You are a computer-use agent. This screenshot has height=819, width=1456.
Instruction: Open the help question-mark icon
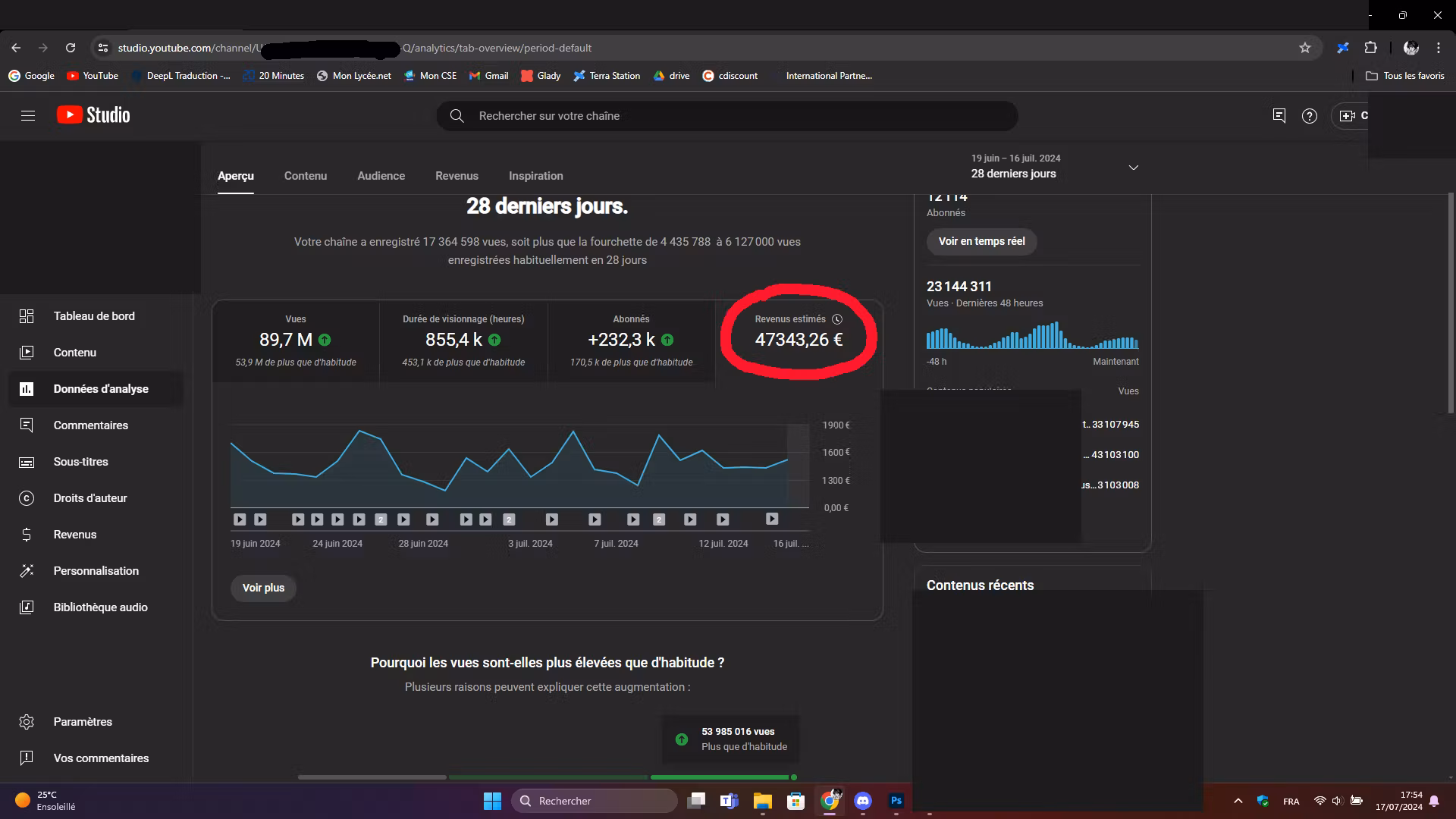pyautogui.click(x=1310, y=115)
